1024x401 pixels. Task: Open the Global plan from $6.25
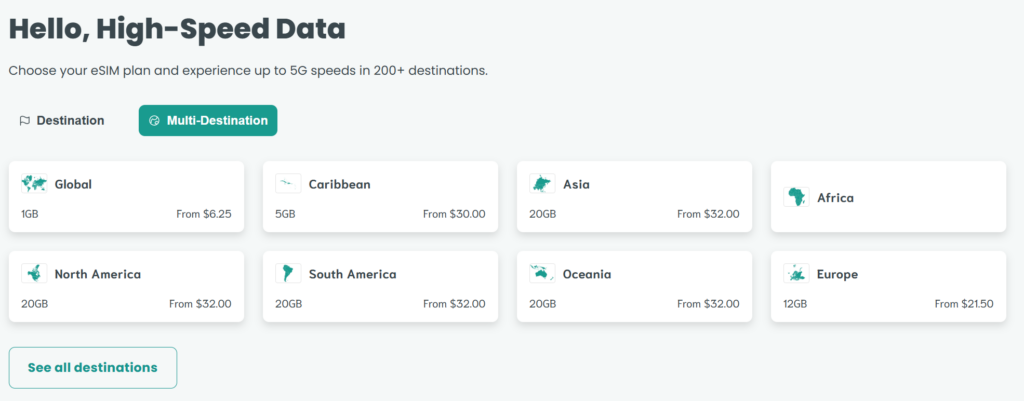point(203,214)
